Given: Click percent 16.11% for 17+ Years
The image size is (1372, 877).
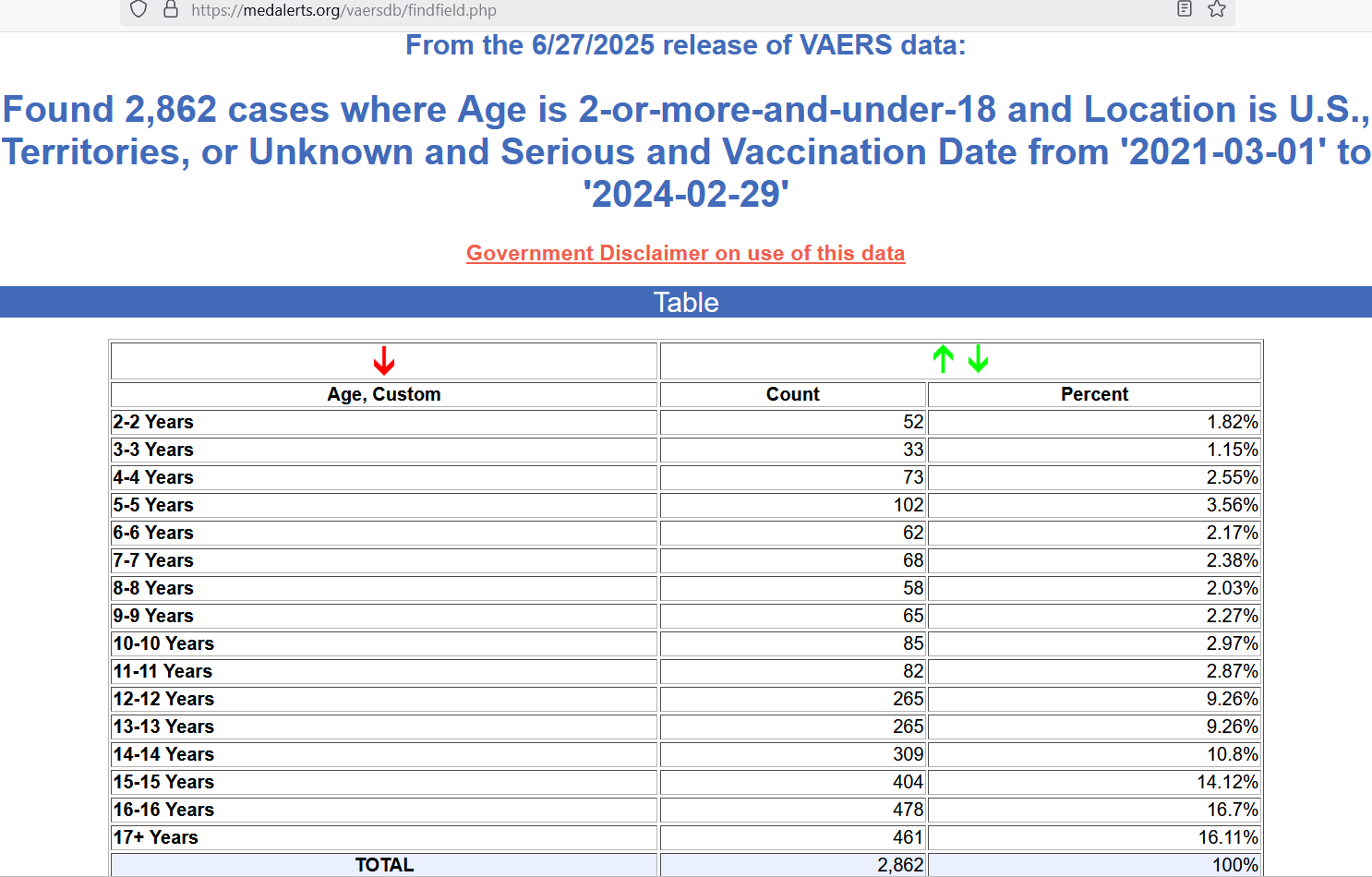Looking at the screenshot, I should click(1228, 837).
